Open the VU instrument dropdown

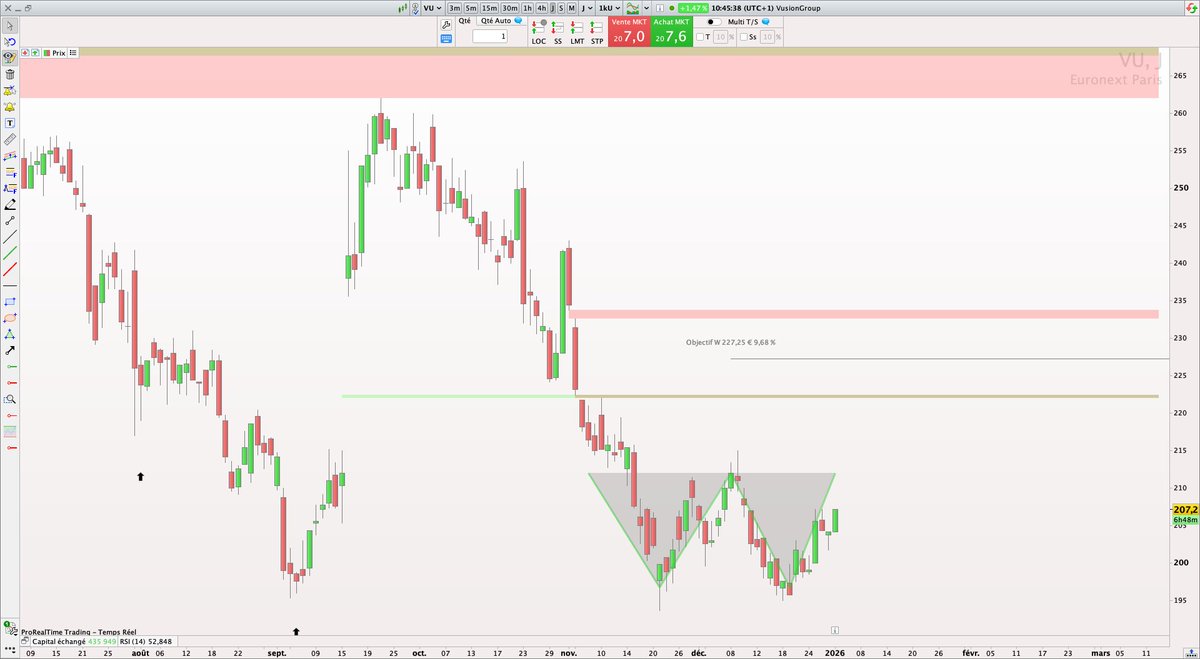pos(435,8)
